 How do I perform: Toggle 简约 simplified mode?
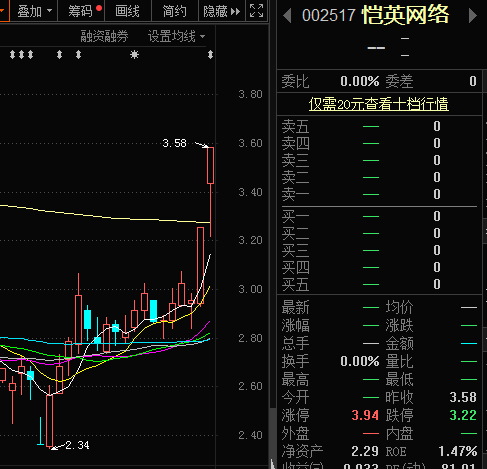click(x=175, y=11)
